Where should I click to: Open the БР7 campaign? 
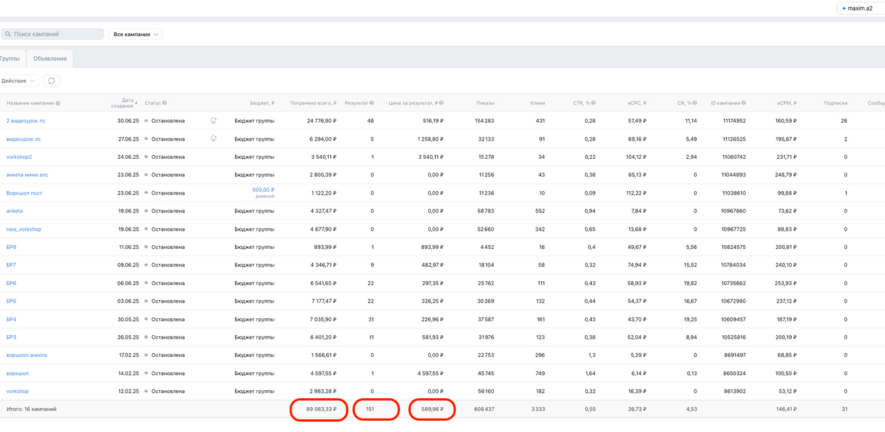click(11, 265)
